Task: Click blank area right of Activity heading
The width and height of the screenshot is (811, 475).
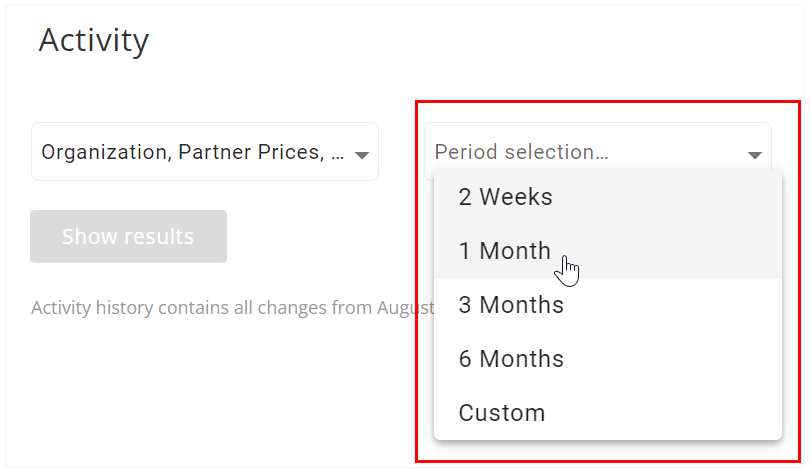Action: pyautogui.click(x=465, y=40)
